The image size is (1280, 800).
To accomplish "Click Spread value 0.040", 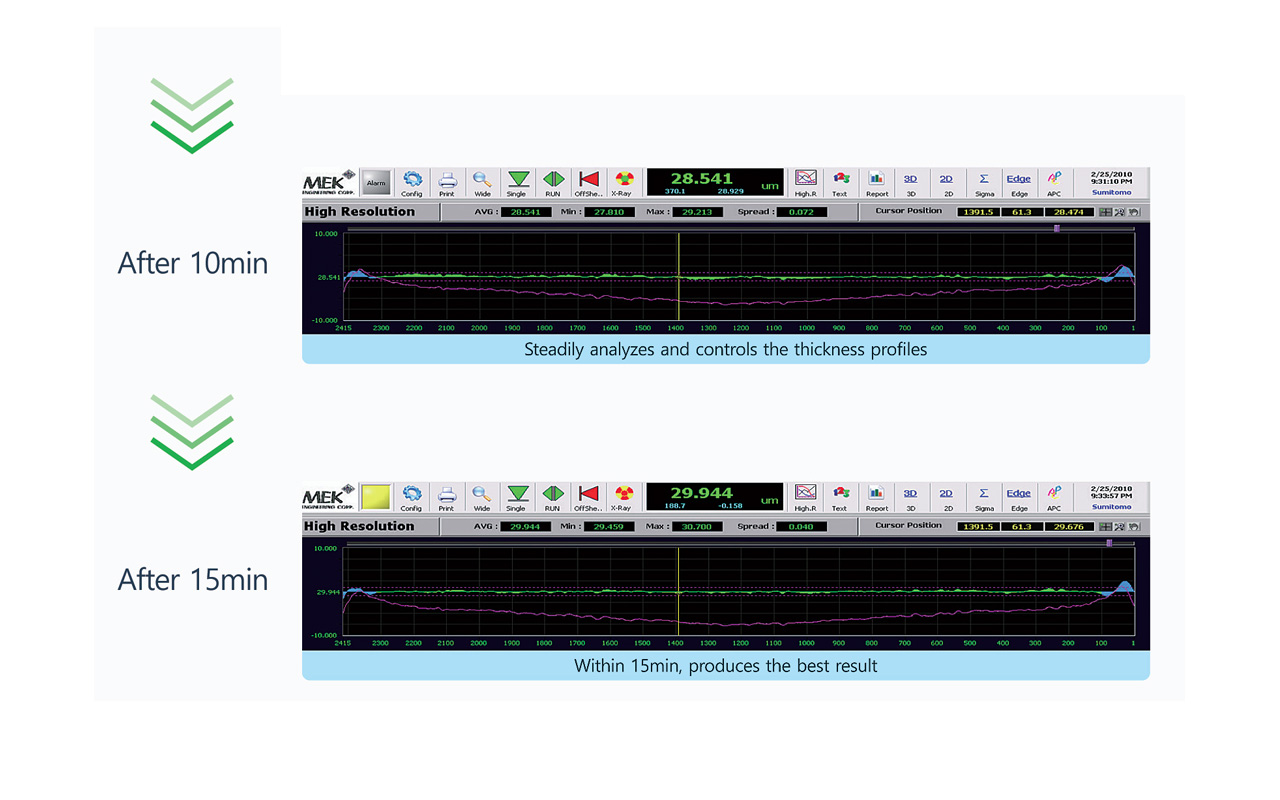I will click(802, 527).
